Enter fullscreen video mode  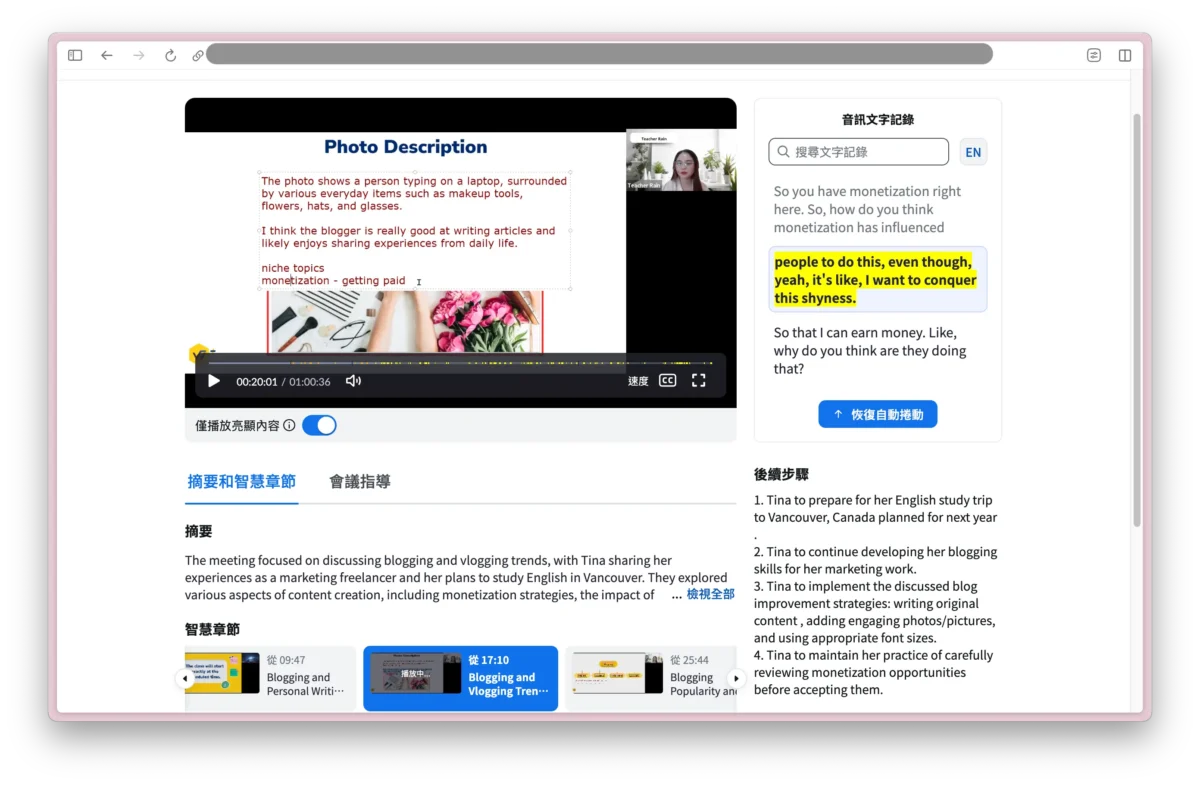[x=699, y=381]
